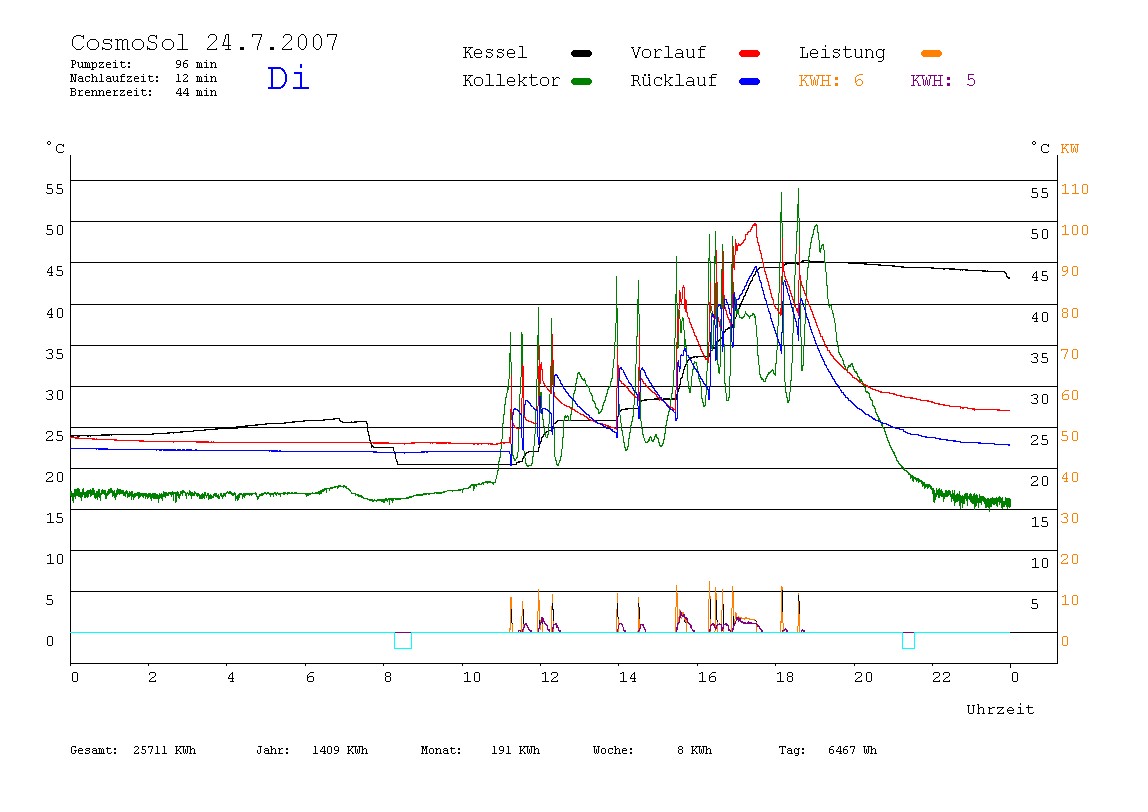Screen dimensions: 1148x812
Task: Click the Rücklauf legend label
Action: (x=673, y=81)
